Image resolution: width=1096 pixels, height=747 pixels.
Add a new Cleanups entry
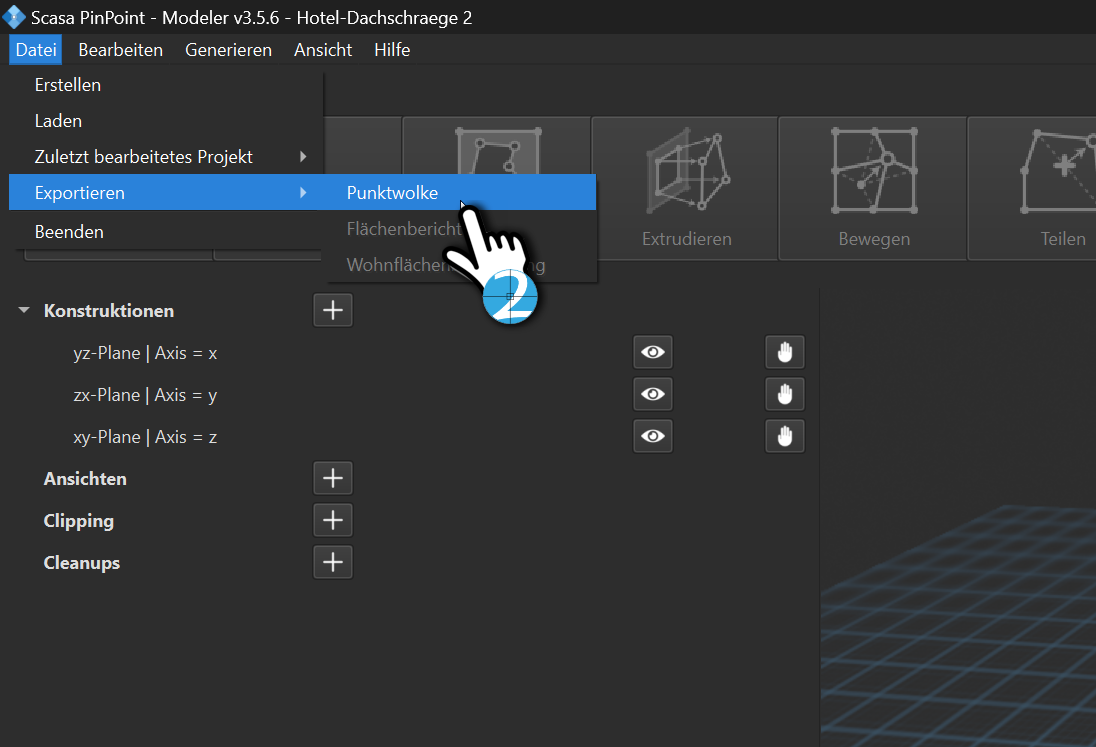point(333,563)
